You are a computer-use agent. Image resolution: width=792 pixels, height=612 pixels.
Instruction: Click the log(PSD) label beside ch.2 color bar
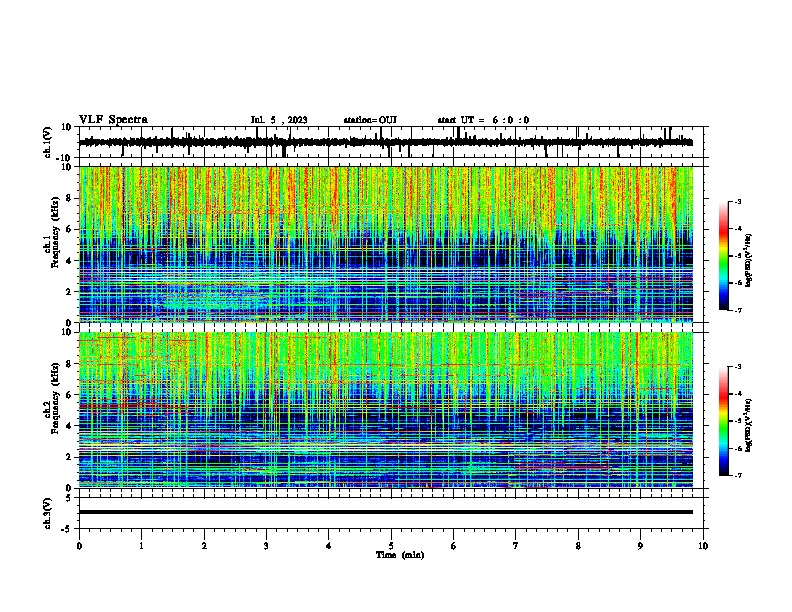749,425
